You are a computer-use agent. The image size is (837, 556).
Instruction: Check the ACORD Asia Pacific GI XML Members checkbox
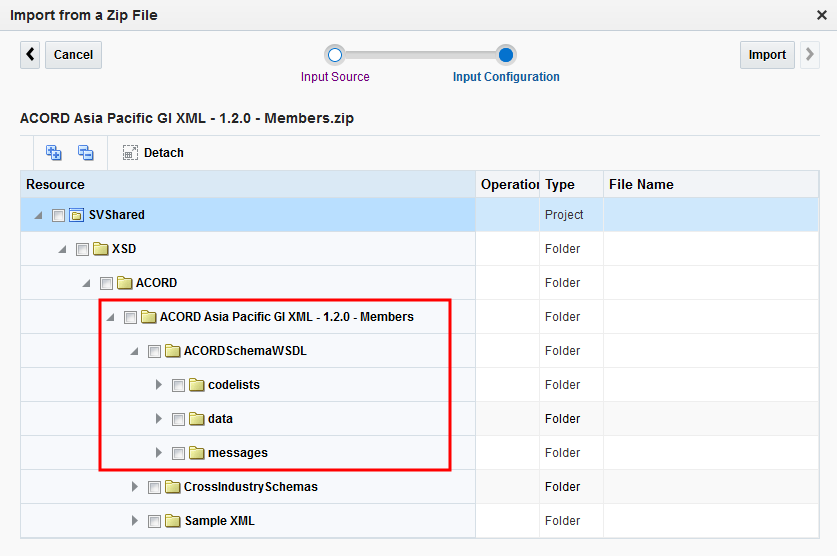[130, 317]
